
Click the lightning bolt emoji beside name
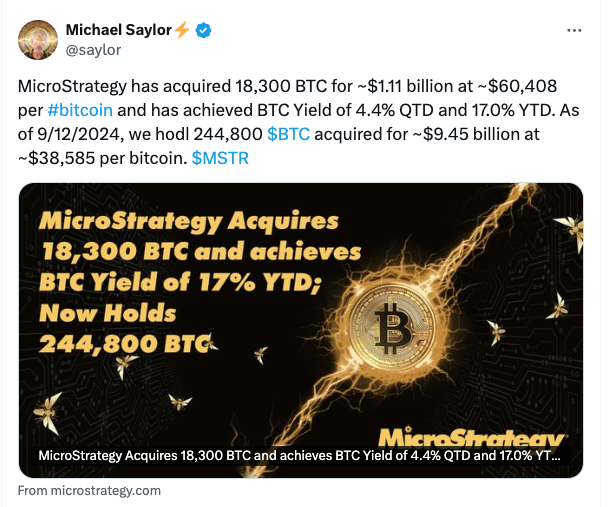click(181, 30)
